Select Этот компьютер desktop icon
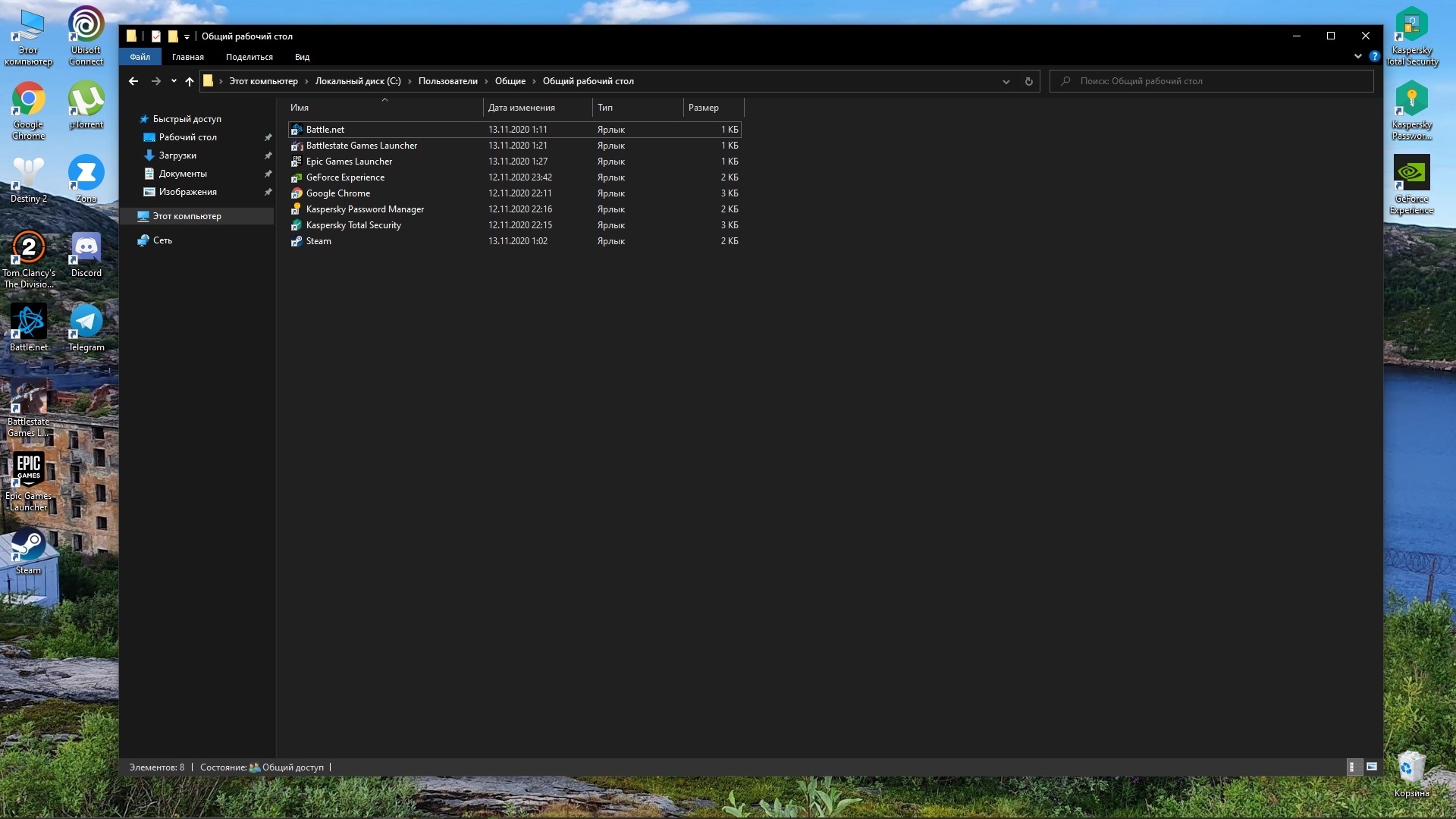This screenshot has width=1456, height=819. click(x=28, y=36)
